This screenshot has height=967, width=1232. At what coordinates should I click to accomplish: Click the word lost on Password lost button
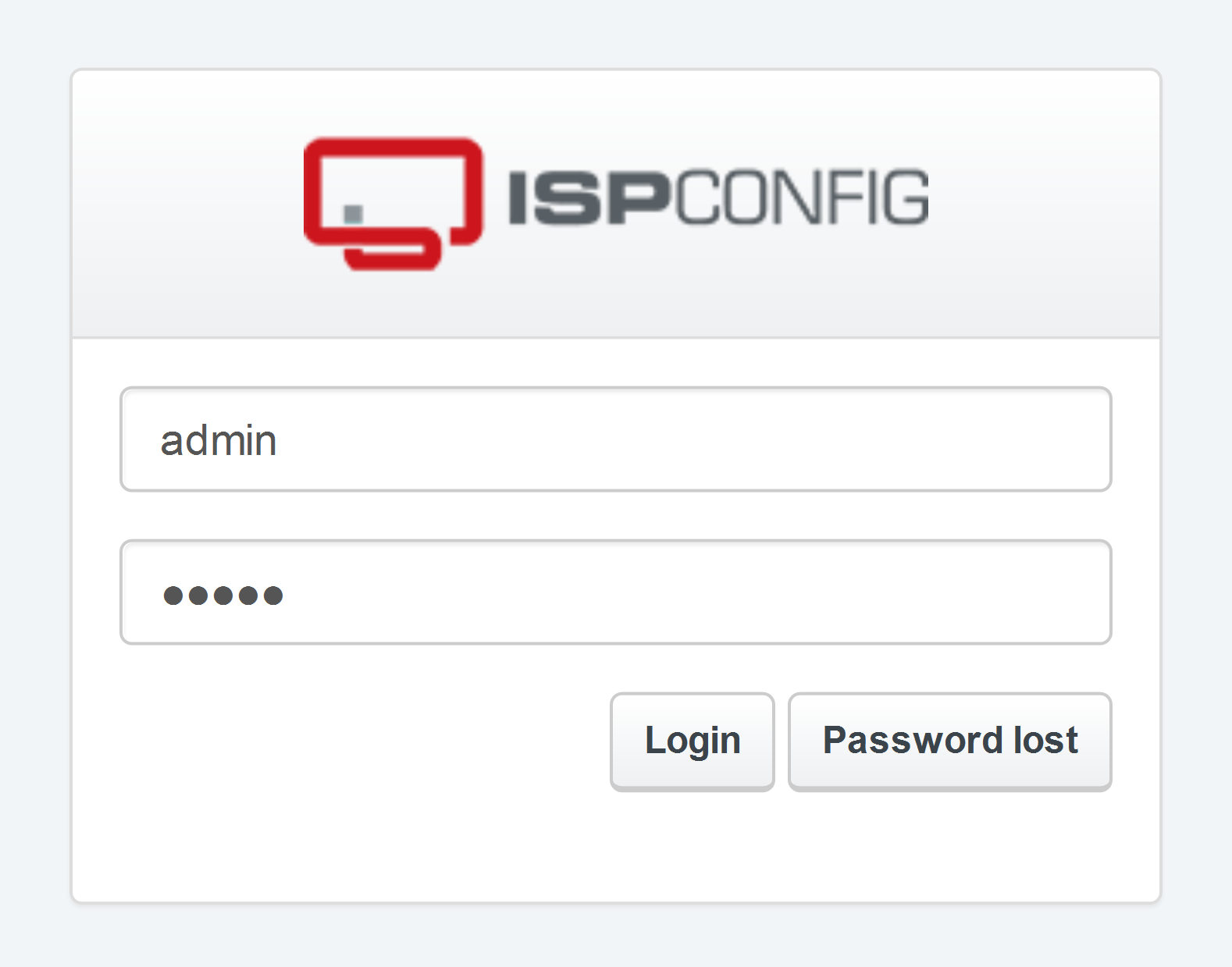pos(1045,740)
